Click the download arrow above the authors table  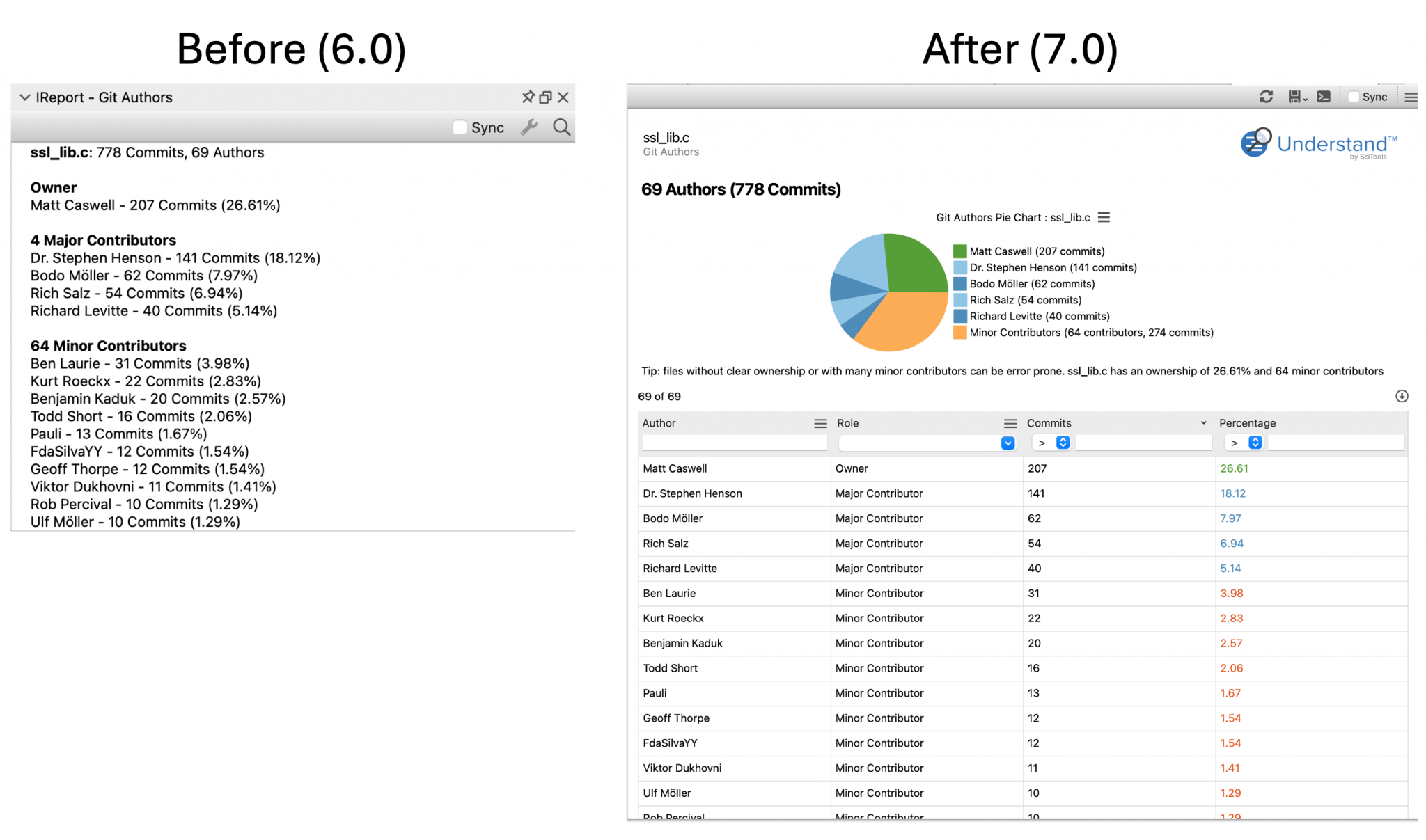tap(1402, 396)
